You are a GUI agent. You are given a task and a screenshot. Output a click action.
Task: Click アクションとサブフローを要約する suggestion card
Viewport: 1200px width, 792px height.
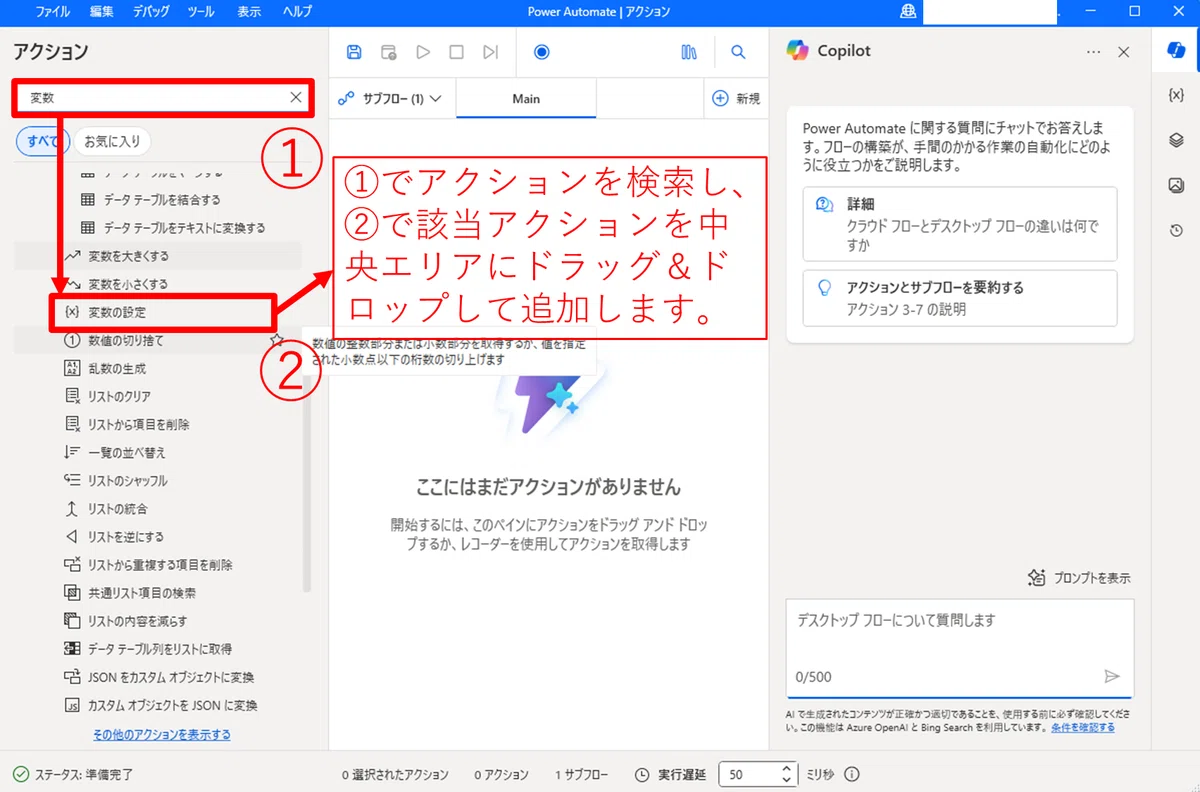pyautogui.click(x=960, y=298)
